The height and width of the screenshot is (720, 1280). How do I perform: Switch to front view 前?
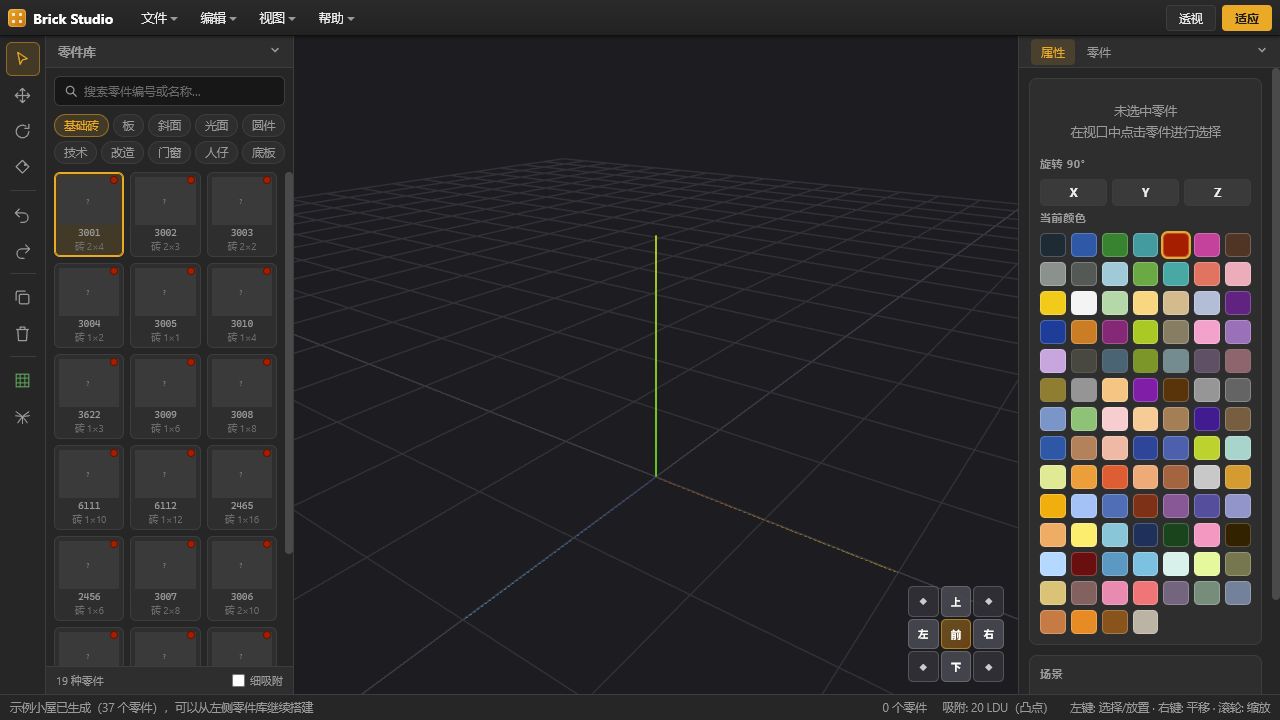956,634
